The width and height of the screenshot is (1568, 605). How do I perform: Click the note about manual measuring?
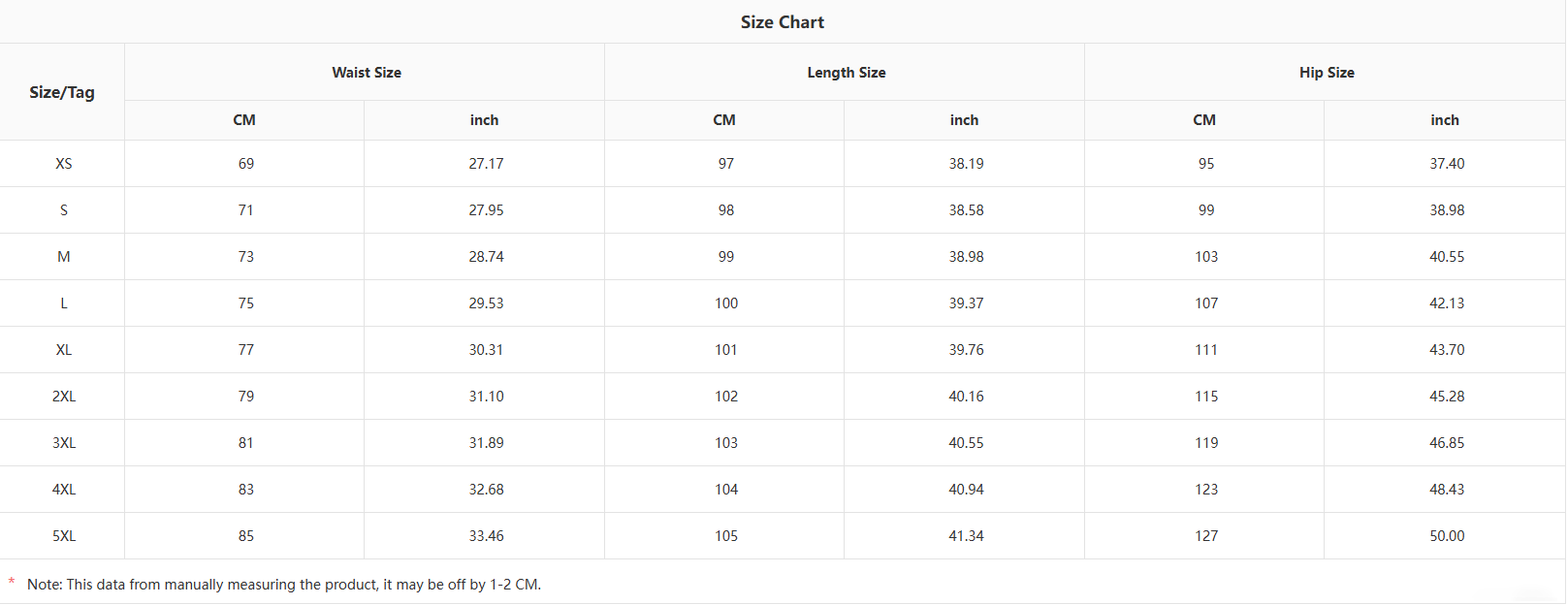click(284, 585)
